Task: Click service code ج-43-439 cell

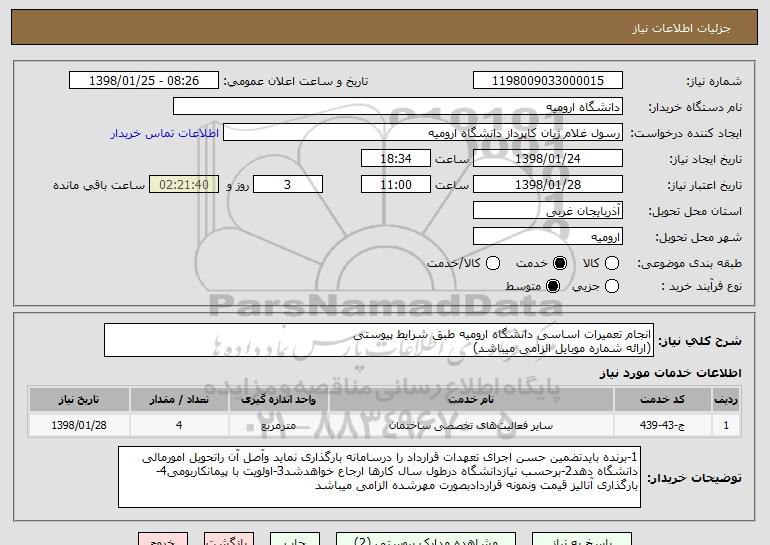Action: (662, 425)
